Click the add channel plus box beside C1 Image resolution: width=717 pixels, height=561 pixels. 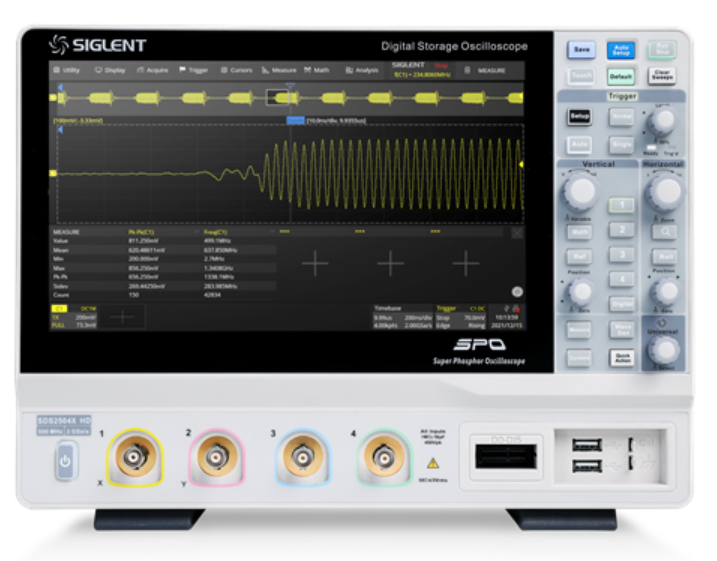[122, 314]
